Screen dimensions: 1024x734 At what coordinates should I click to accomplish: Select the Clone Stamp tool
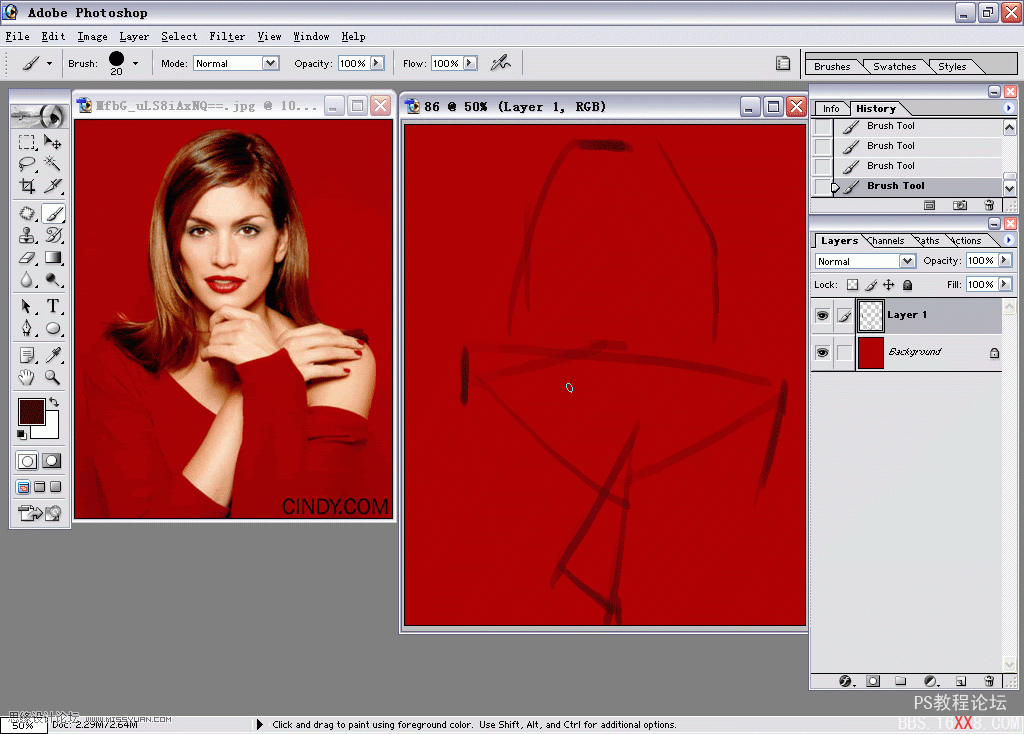(x=27, y=235)
